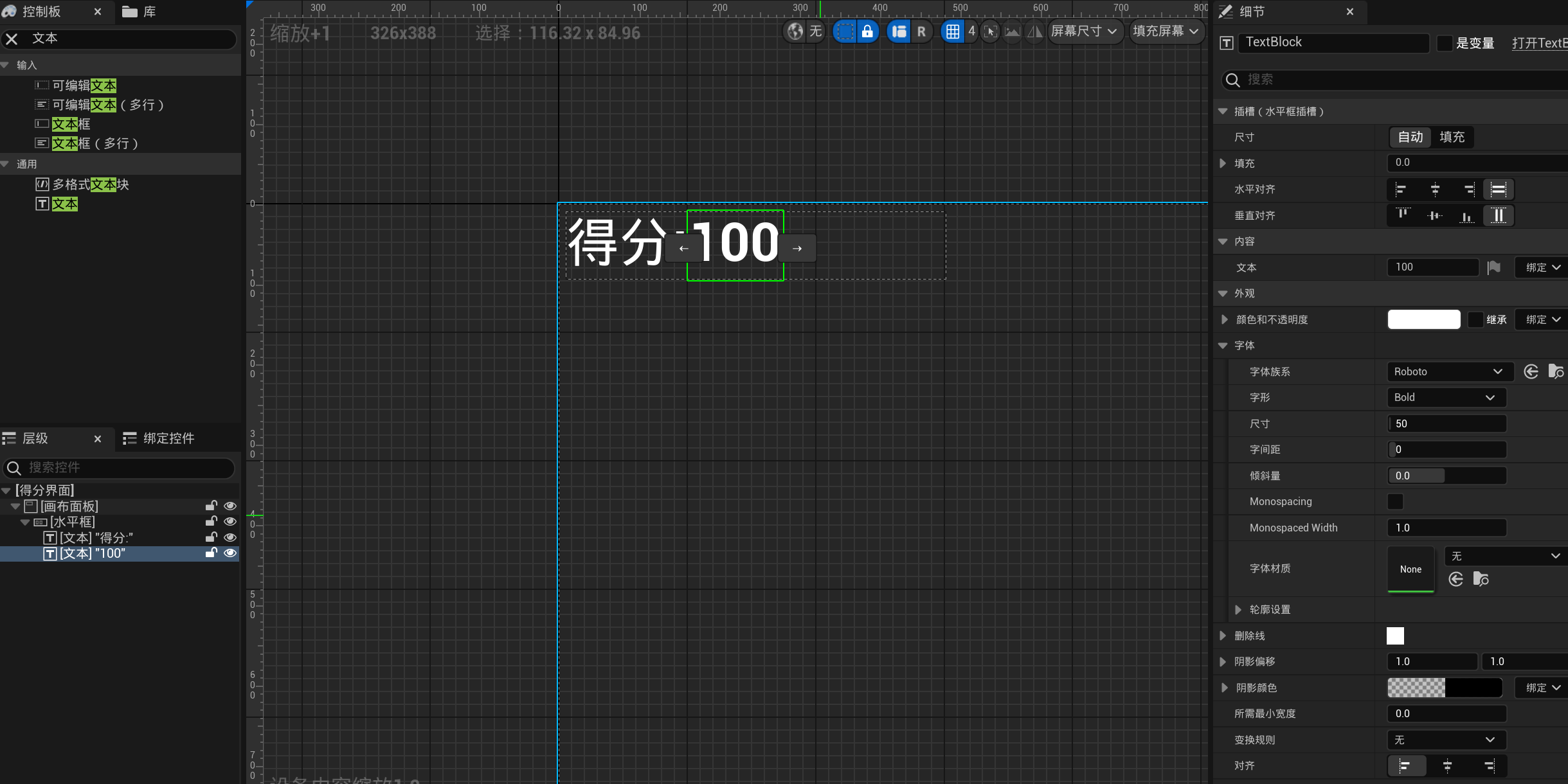Hide the 水平框 layer with eye icon
The image size is (1568, 784).
[x=230, y=522]
